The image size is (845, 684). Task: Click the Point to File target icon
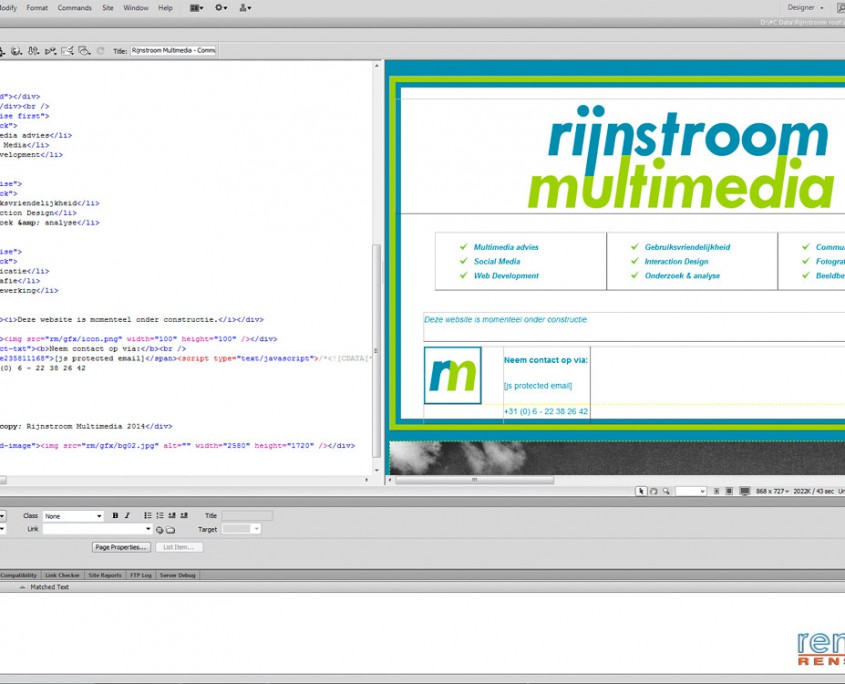[160, 530]
